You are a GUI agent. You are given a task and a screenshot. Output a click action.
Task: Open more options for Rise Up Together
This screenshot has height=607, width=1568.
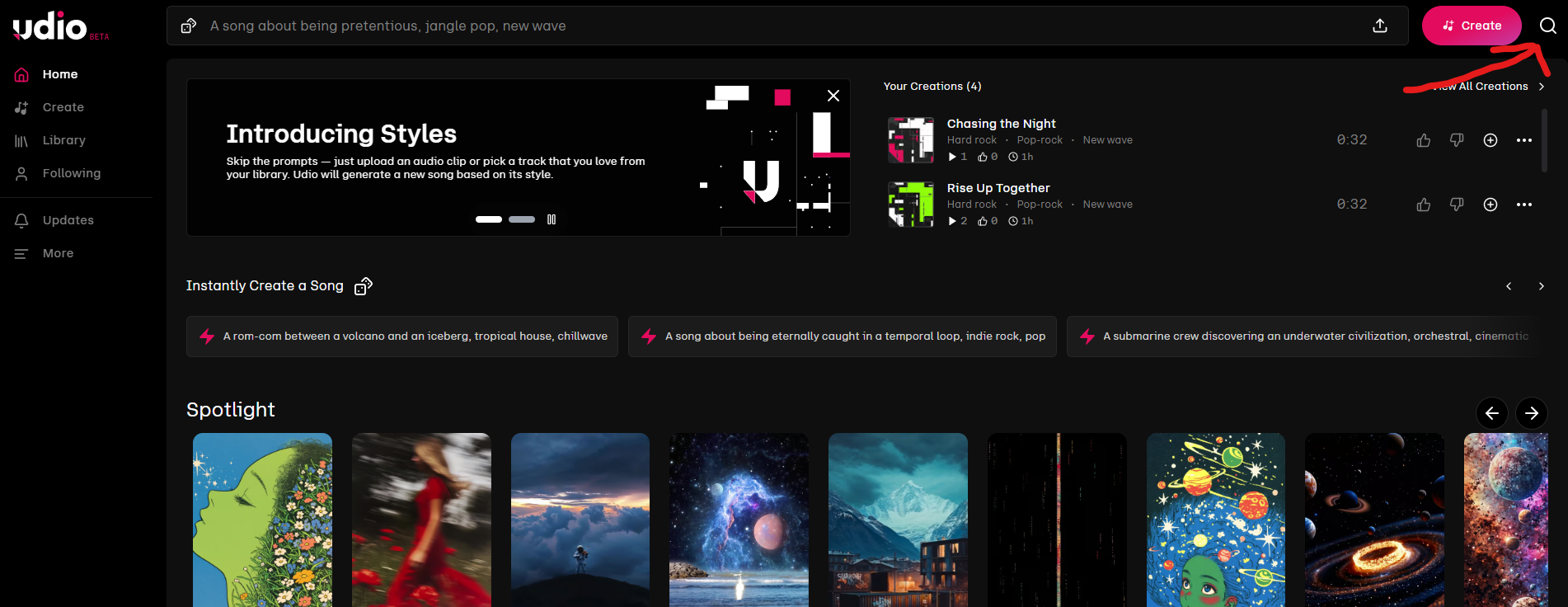(1523, 205)
